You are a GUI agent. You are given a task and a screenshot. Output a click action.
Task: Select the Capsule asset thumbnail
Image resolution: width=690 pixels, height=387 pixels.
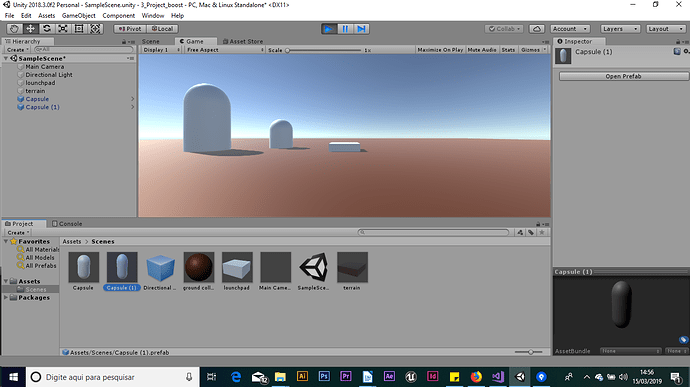tap(83, 267)
